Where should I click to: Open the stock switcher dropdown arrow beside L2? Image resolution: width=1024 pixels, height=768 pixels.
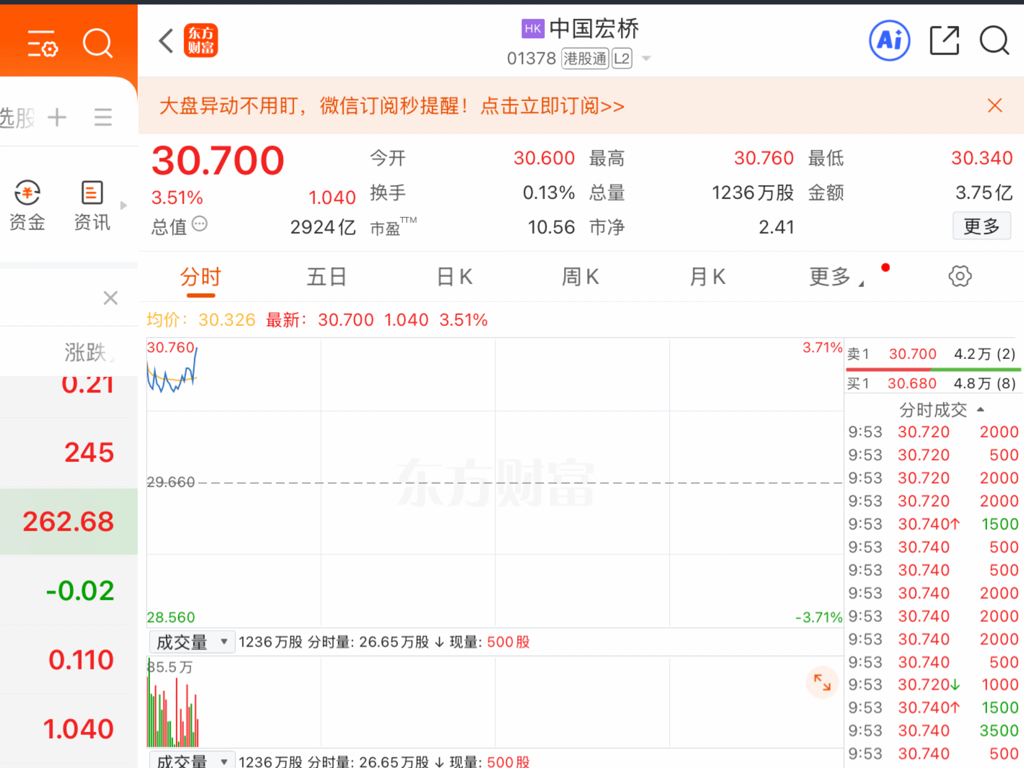[x=646, y=59]
